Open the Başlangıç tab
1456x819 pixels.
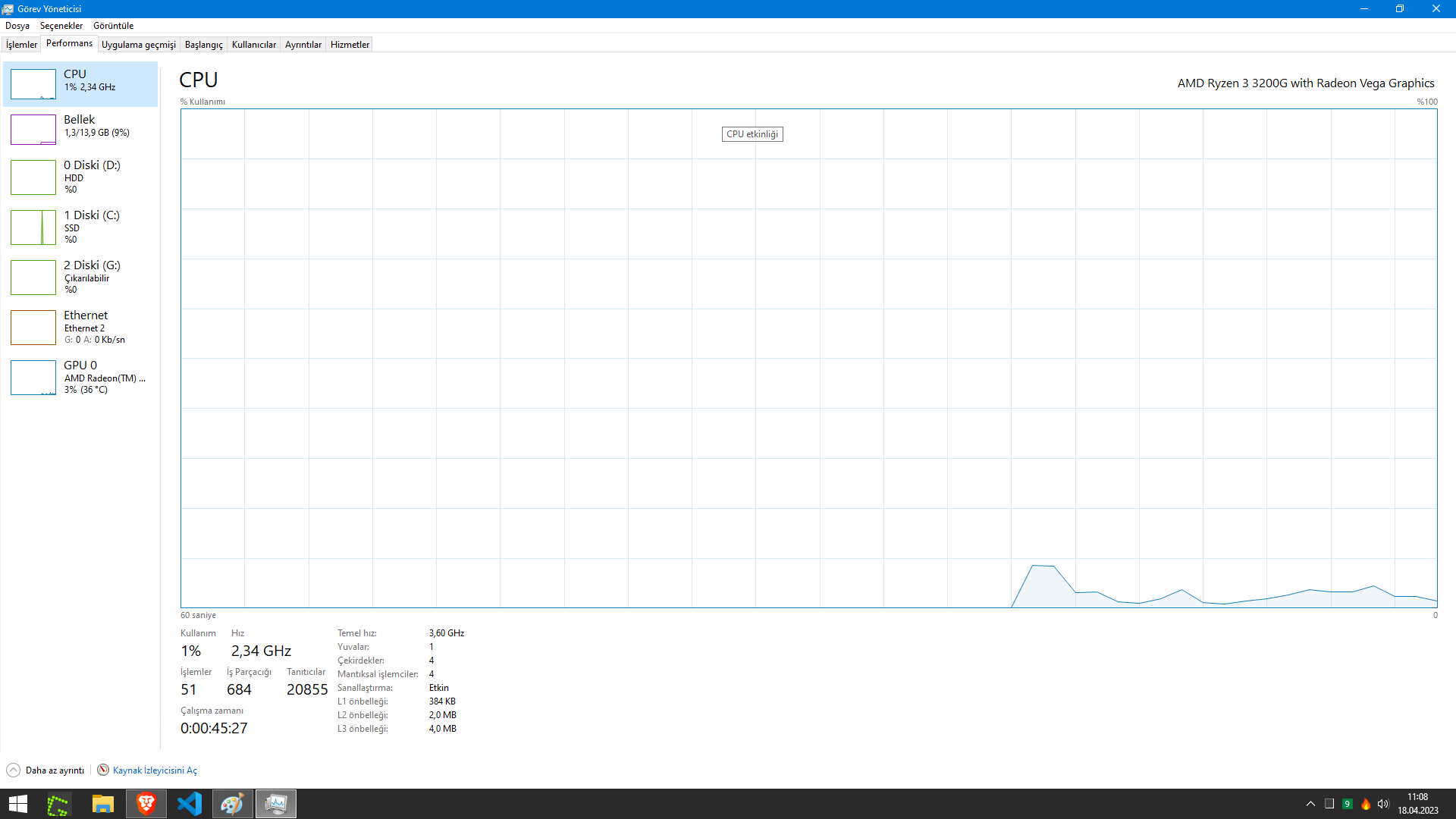(x=204, y=45)
